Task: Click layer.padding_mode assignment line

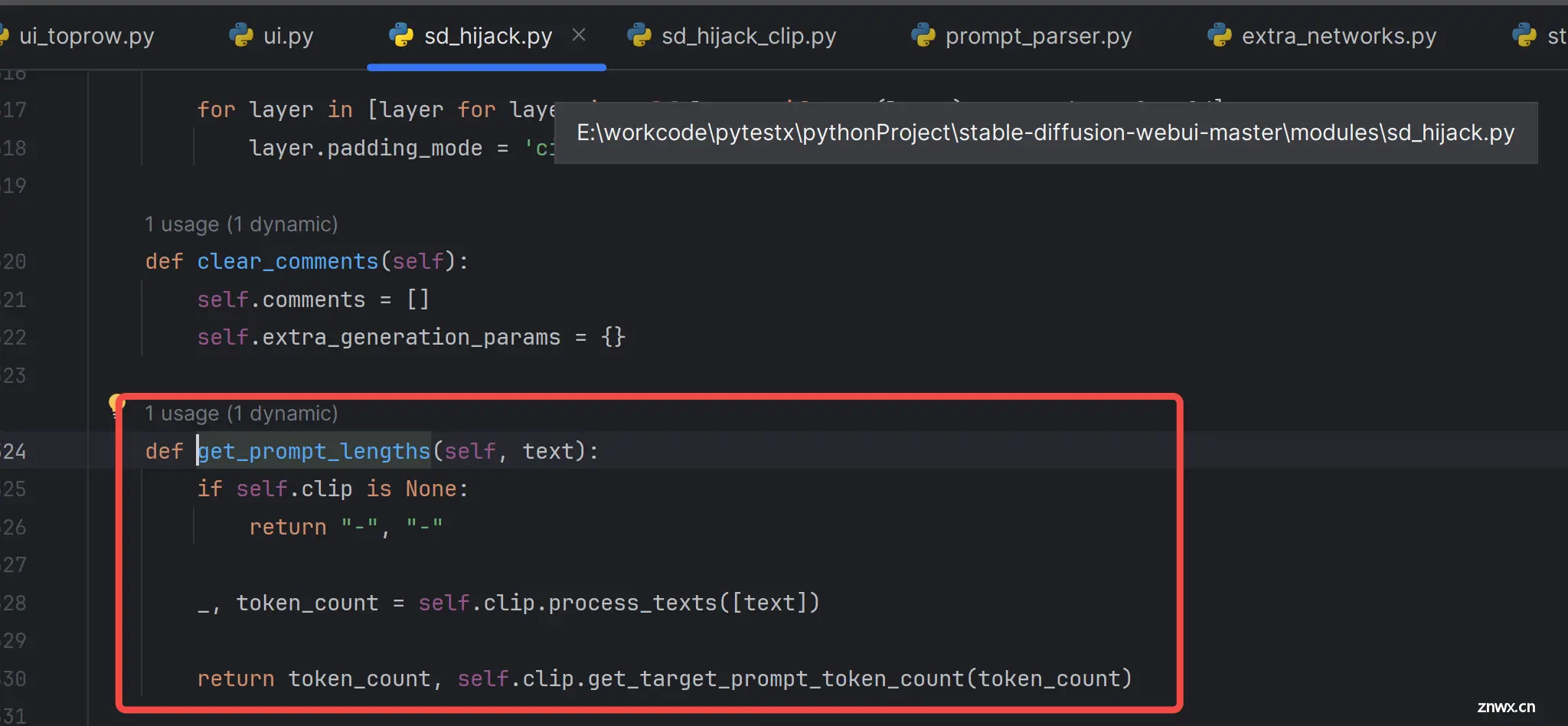Action: coord(402,148)
